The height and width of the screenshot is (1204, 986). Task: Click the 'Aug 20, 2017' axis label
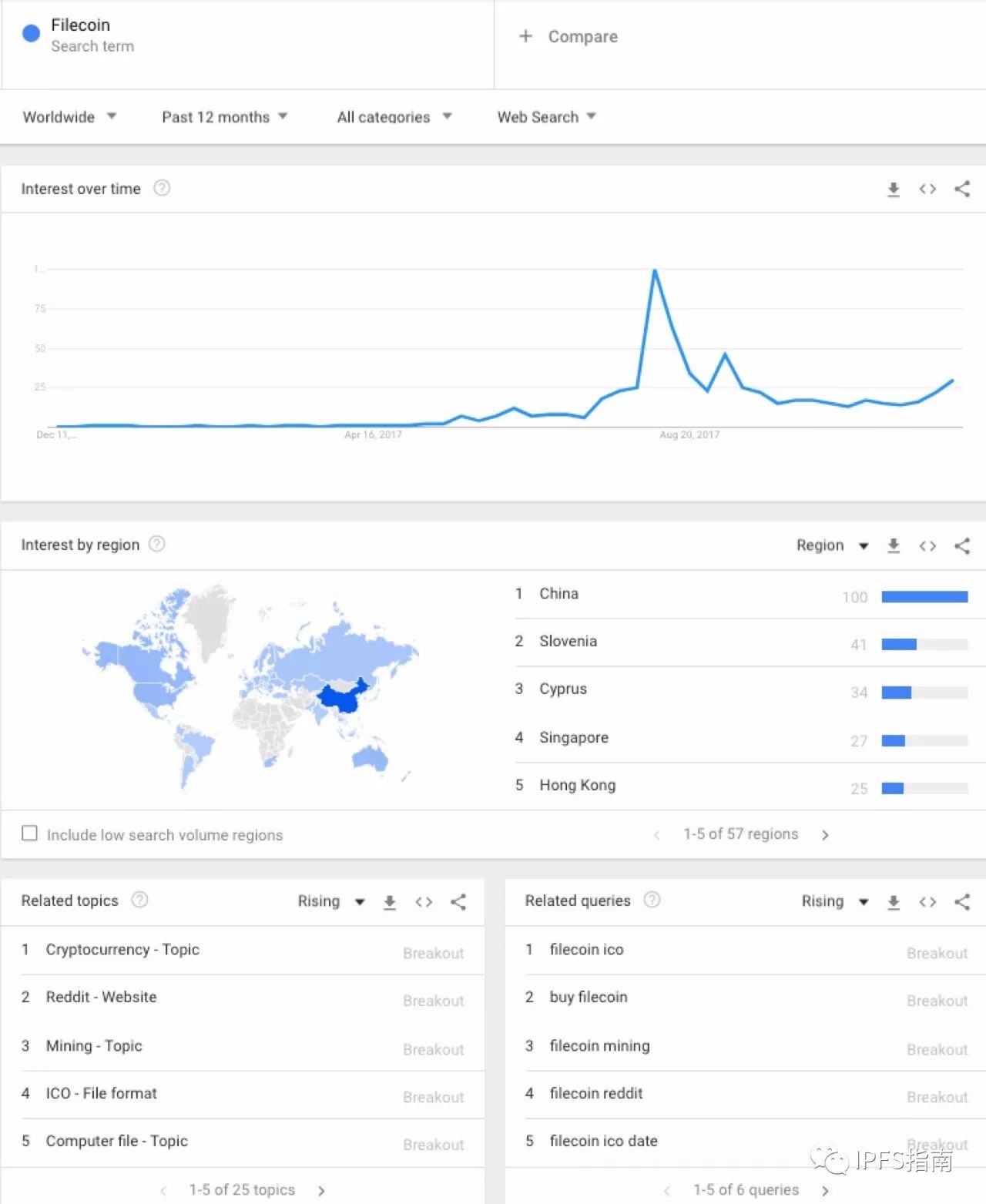[x=689, y=434]
